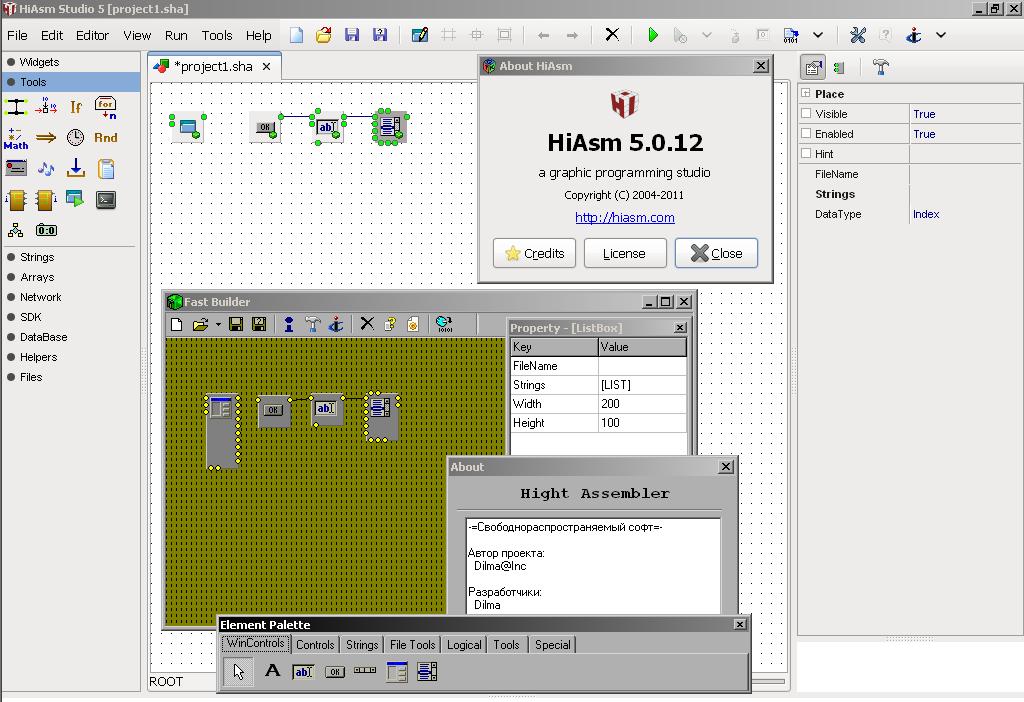
Task: Click the label 'A' icon in Element Palette
Action: pos(272,671)
